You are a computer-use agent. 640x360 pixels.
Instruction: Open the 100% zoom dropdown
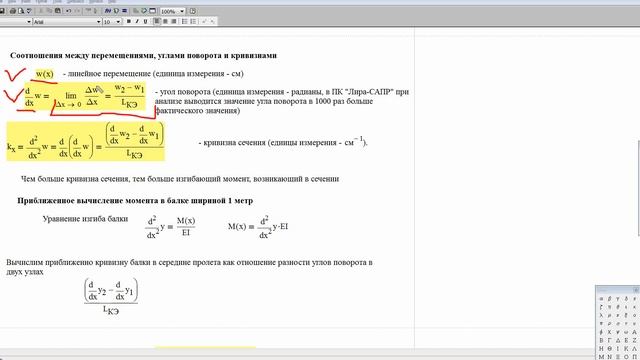[182, 11]
